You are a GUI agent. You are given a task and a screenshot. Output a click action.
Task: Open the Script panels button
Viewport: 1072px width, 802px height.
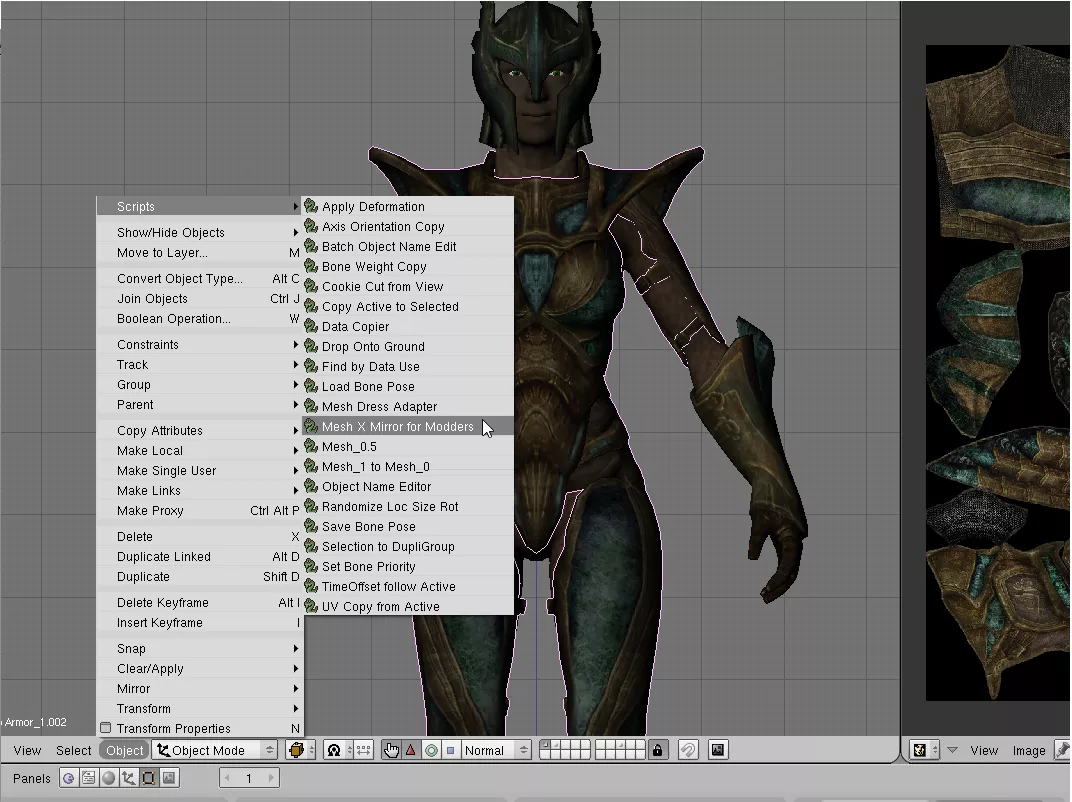(88, 778)
